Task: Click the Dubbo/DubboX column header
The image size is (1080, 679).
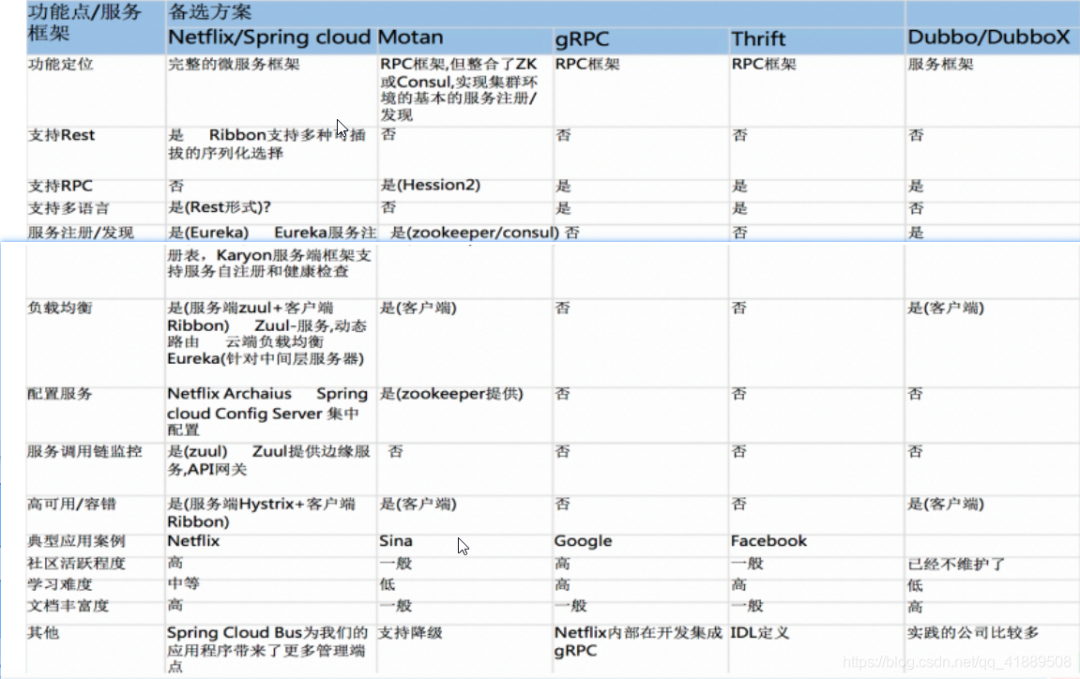Action: coord(988,37)
